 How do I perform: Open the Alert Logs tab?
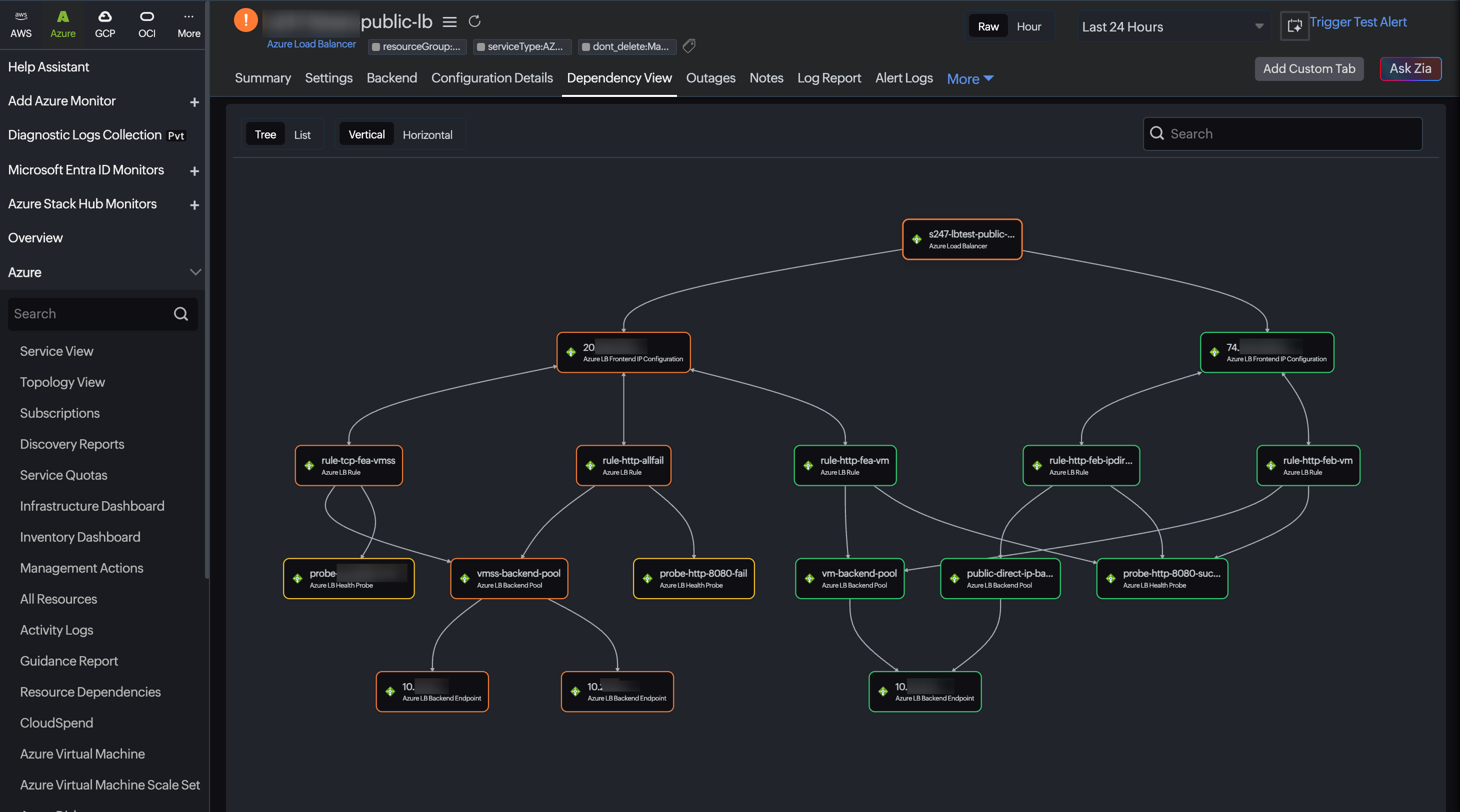pyautogui.click(x=904, y=77)
